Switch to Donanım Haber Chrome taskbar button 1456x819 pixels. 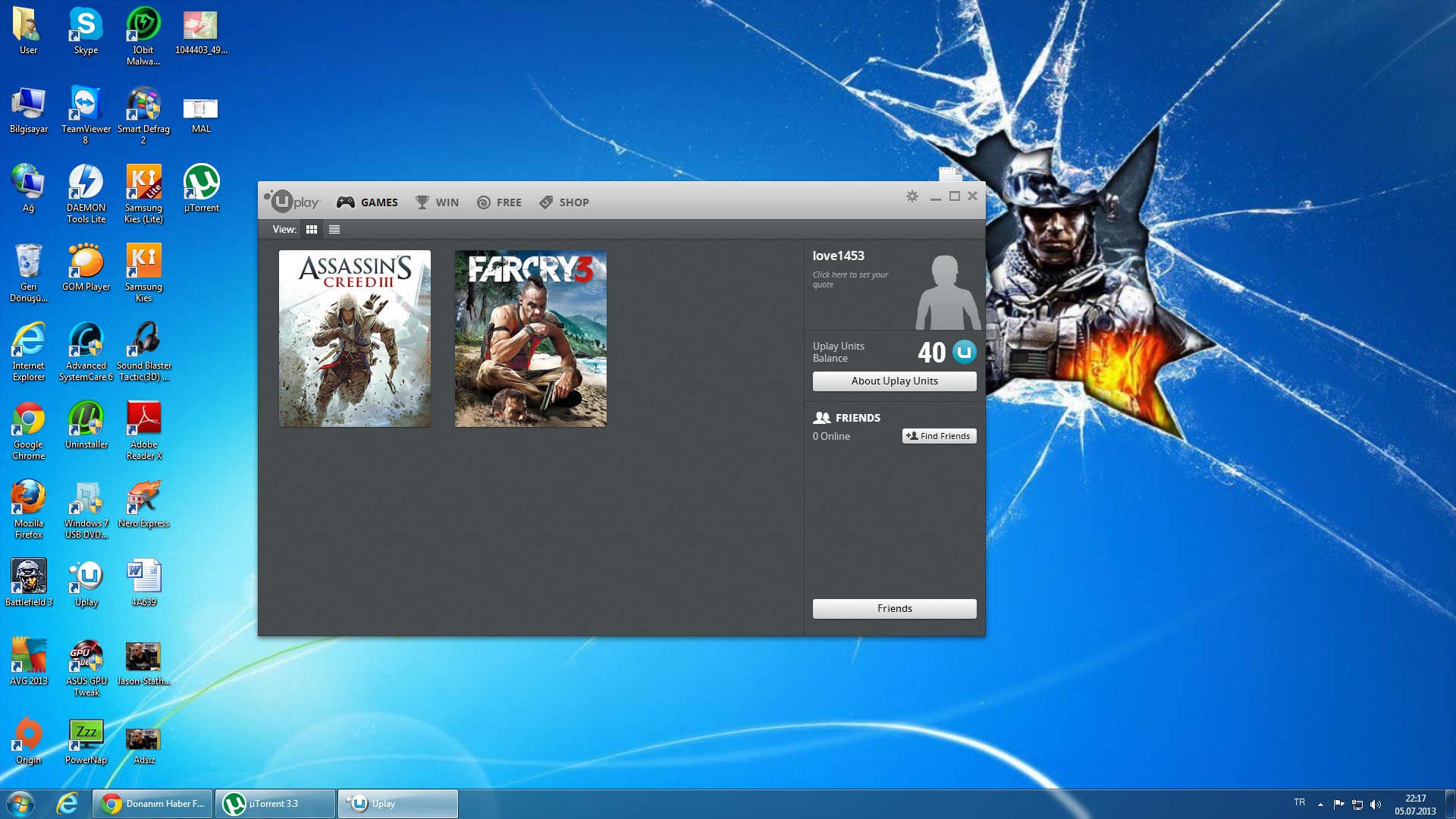click(153, 804)
